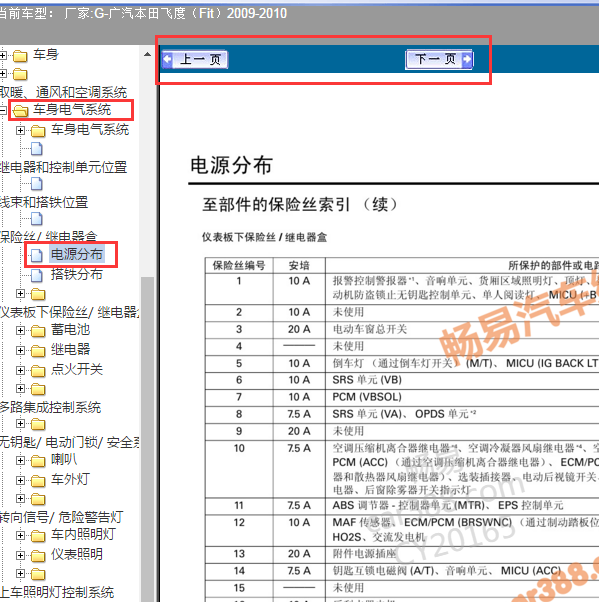Collapse the top-level 车身电气系统 folder

pos(3,111)
